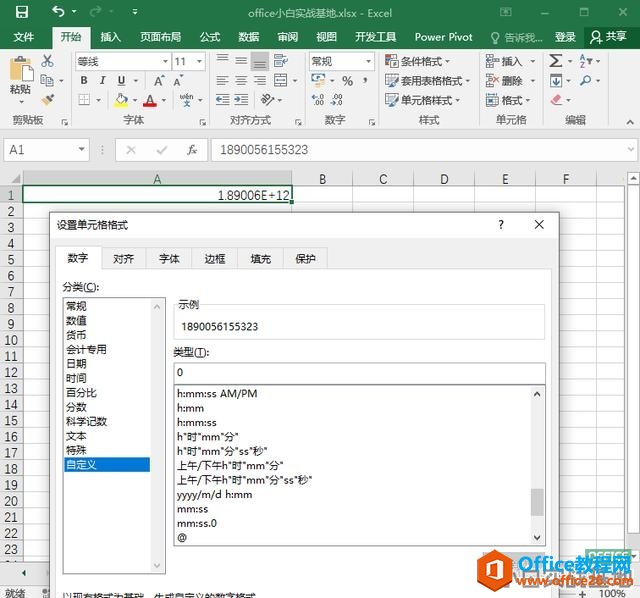Select the yyyy/m/d h:mm format type

coord(215,495)
